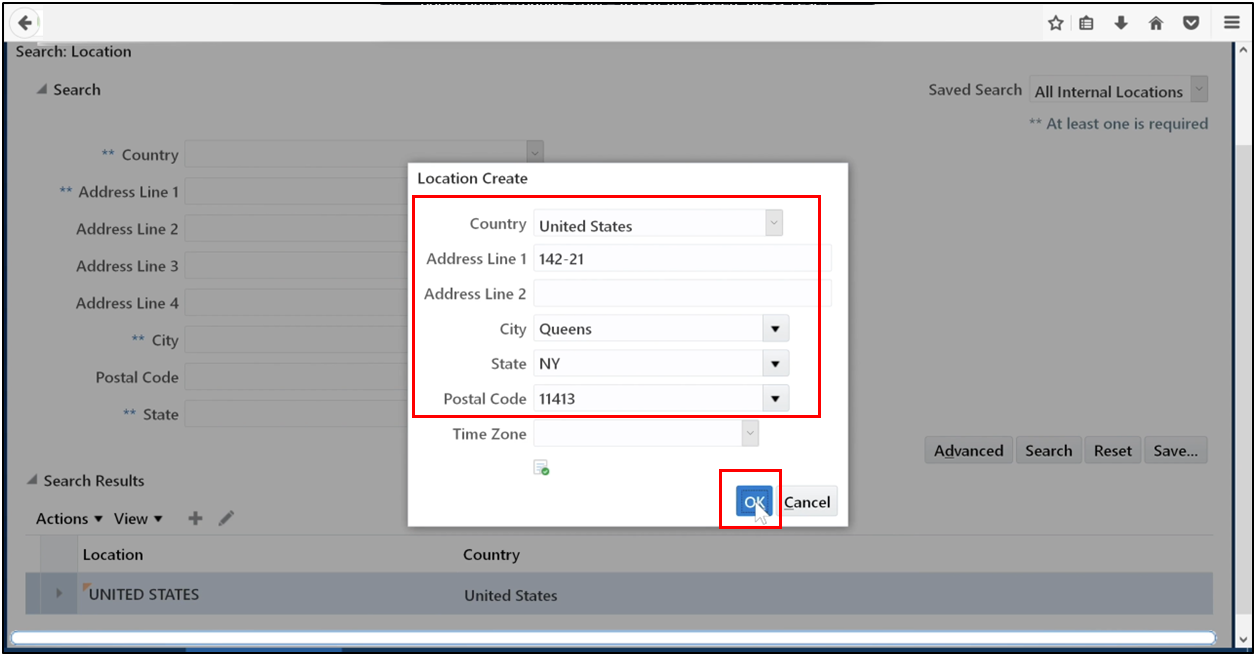Click the browser back arrow
1256x656 pixels.
[24, 22]
